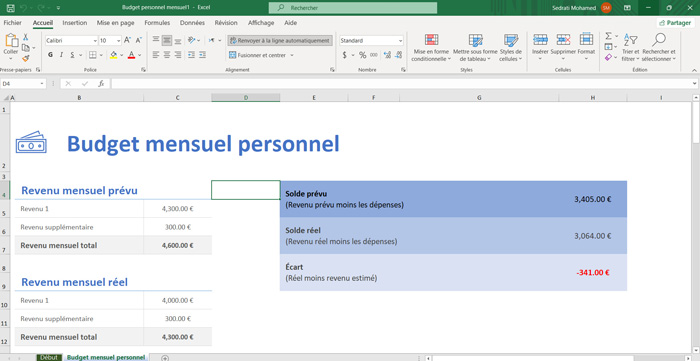Viewport: 700px width, 361px height.
Task: Open the fill color dropdown arrow
Action: tap(121, 55)
